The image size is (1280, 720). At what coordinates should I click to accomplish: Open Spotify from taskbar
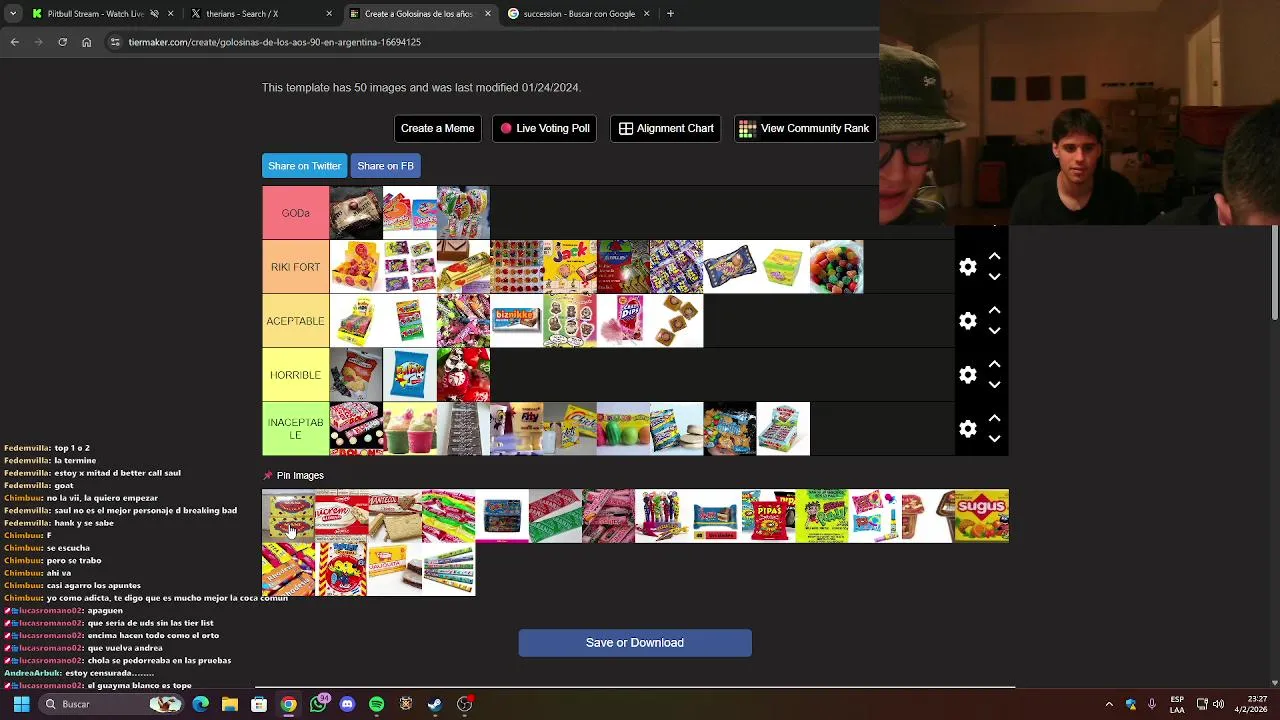click(376, 704)
